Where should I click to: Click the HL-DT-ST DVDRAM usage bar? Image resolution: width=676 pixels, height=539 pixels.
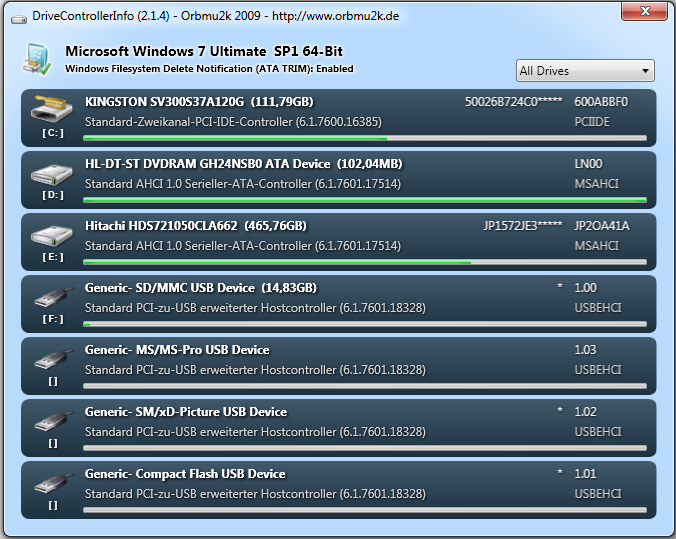[x=365, y=200]
